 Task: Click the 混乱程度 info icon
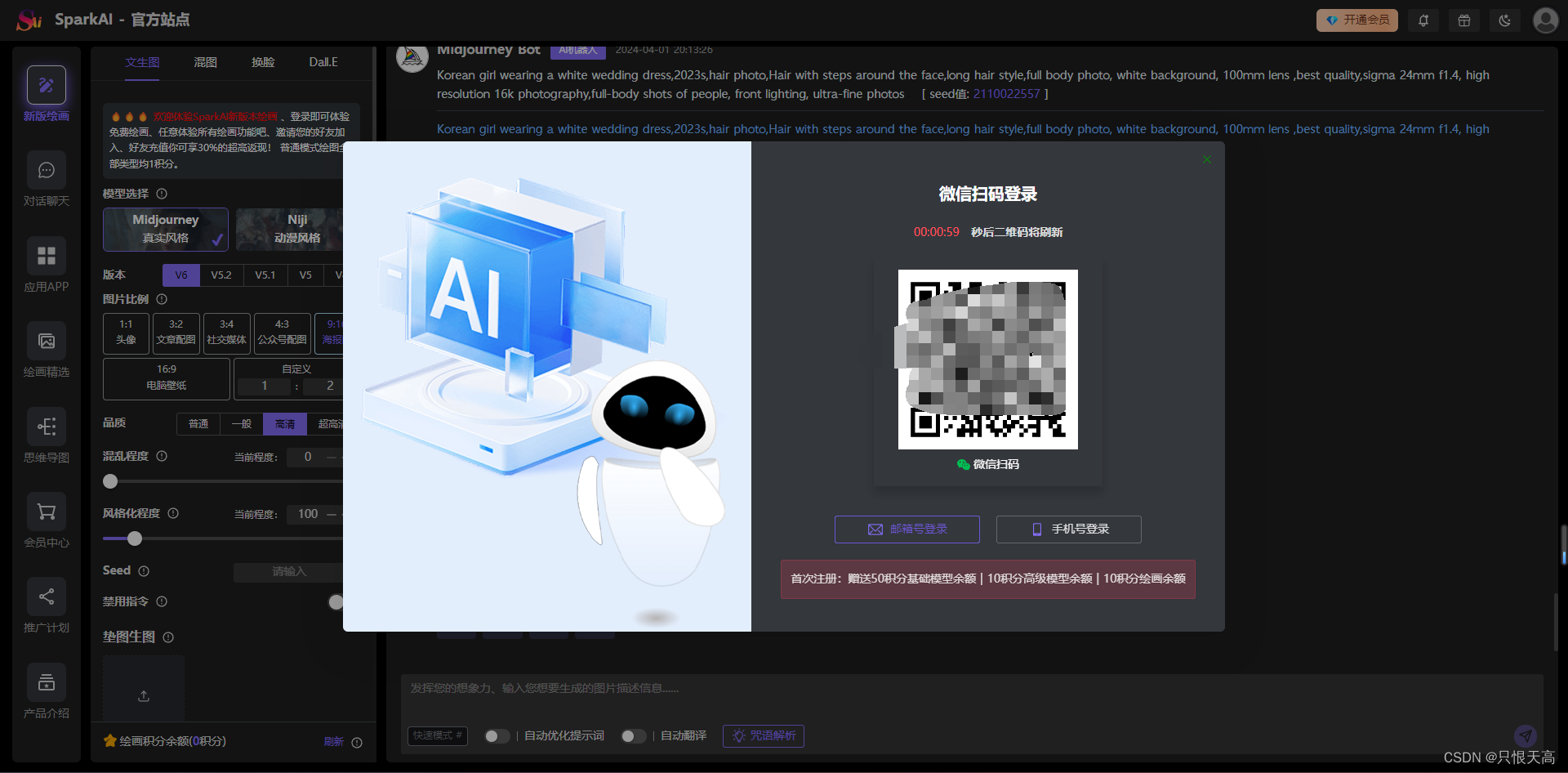click(162, 456)
